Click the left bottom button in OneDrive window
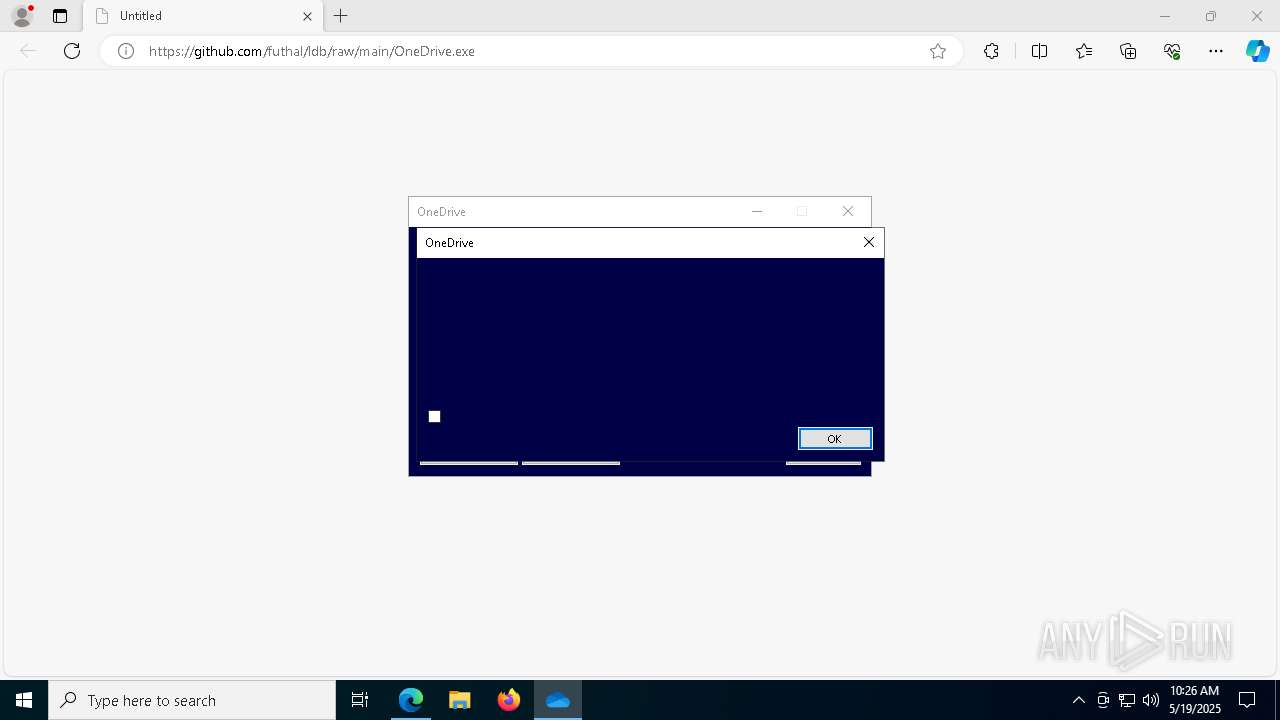This screenshot has height=720, width=1280. (x=469, y=463)
